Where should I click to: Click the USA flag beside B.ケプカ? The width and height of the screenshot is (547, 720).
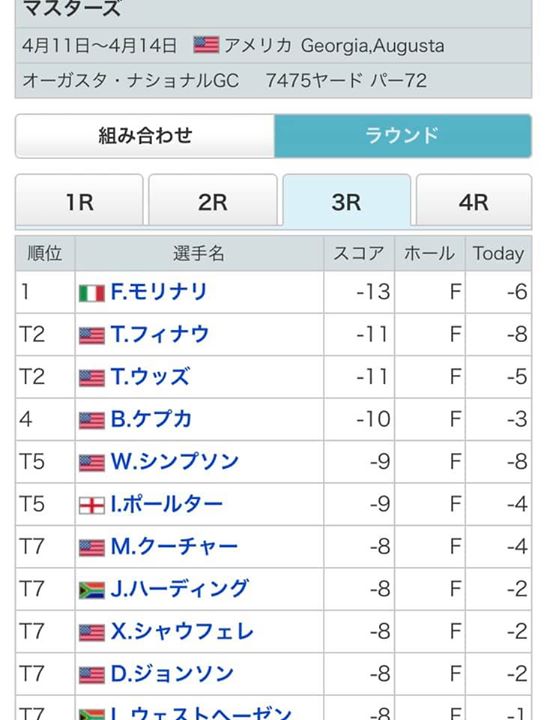click(x=92, y=421)
